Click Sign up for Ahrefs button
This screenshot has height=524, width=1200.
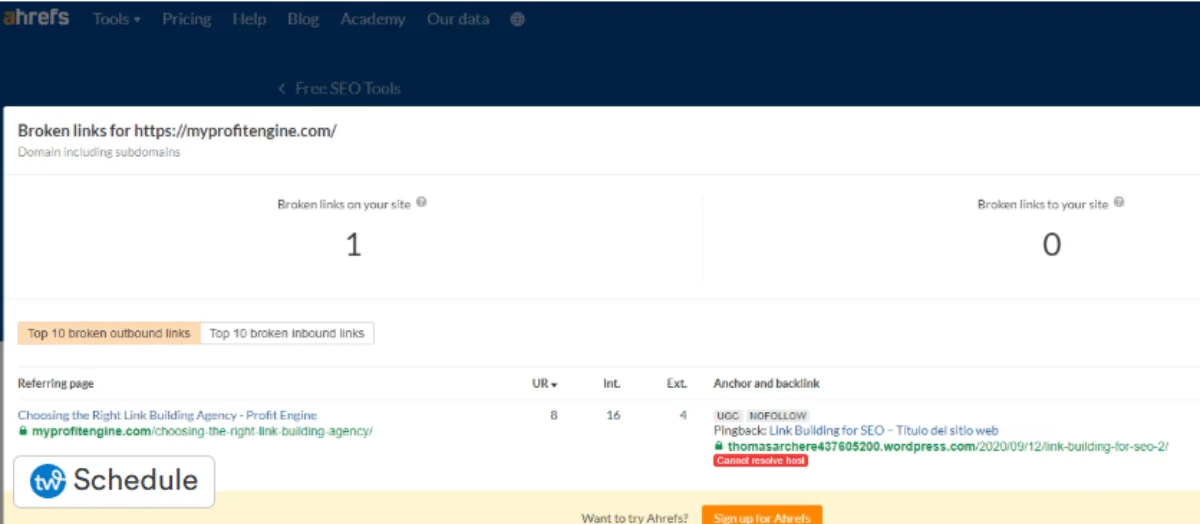tap(762, 517)
